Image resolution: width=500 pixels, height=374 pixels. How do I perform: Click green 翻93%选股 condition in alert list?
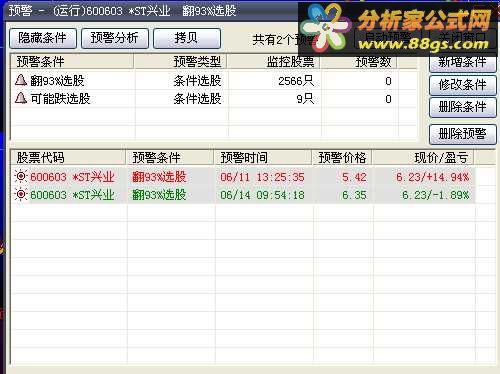pos(159,195)
